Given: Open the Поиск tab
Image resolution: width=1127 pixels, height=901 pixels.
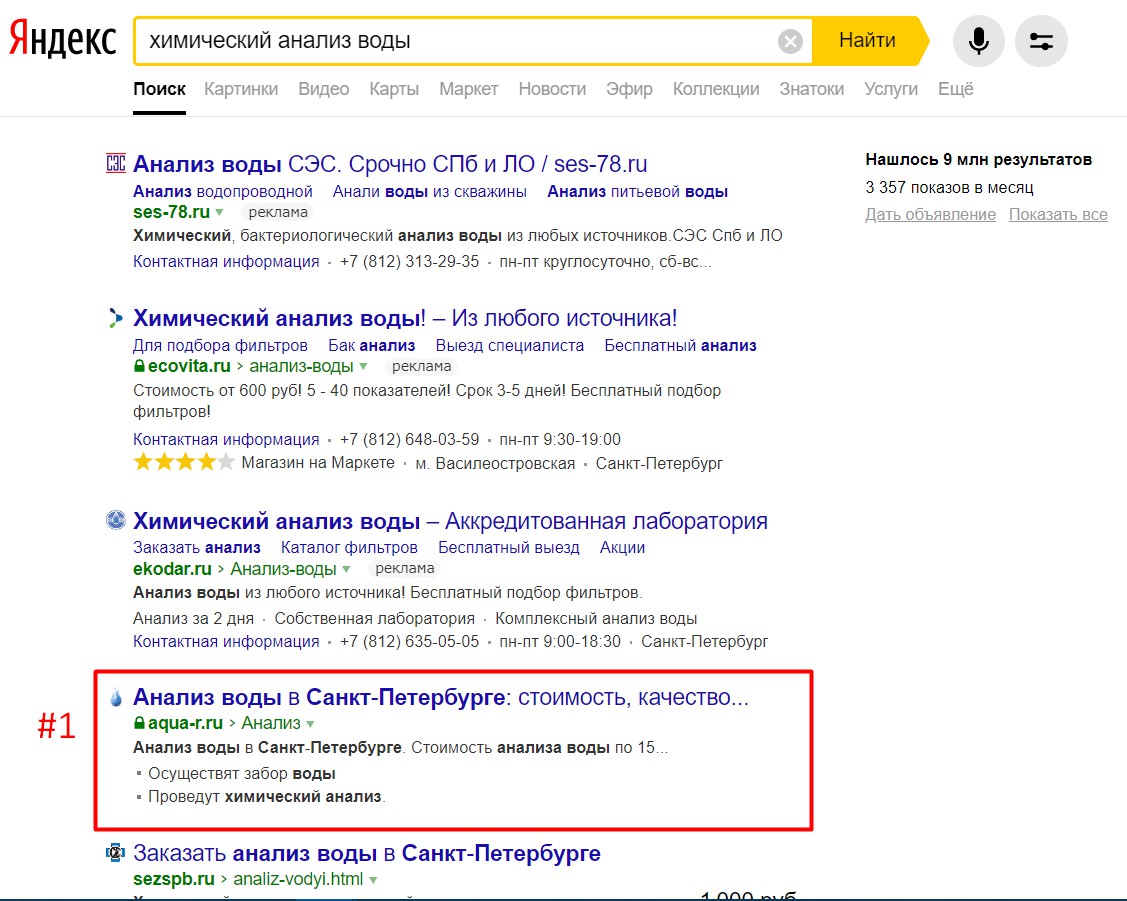Looking at the screenshot, I should pyautogui.click(x=160, y=89).
